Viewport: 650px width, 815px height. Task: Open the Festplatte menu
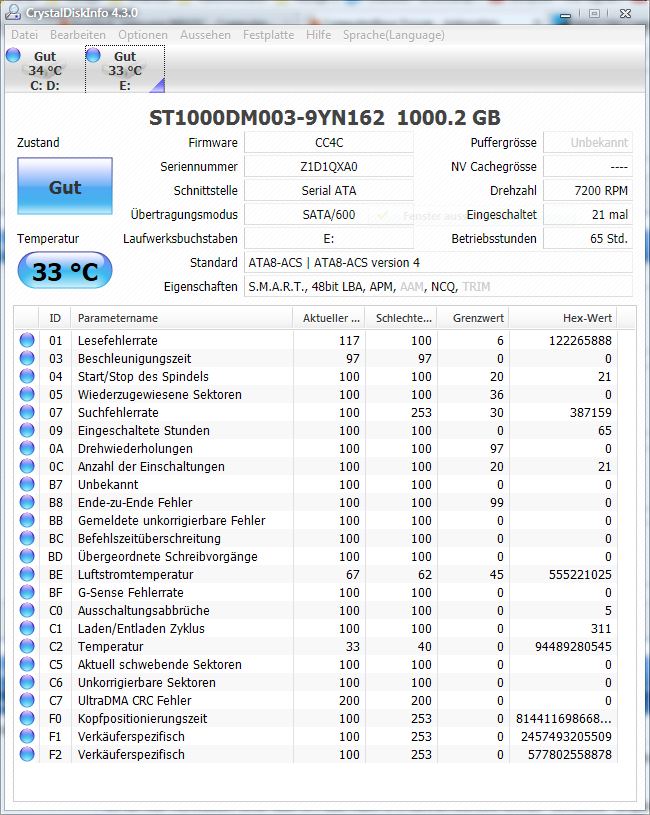click(268, 35)
